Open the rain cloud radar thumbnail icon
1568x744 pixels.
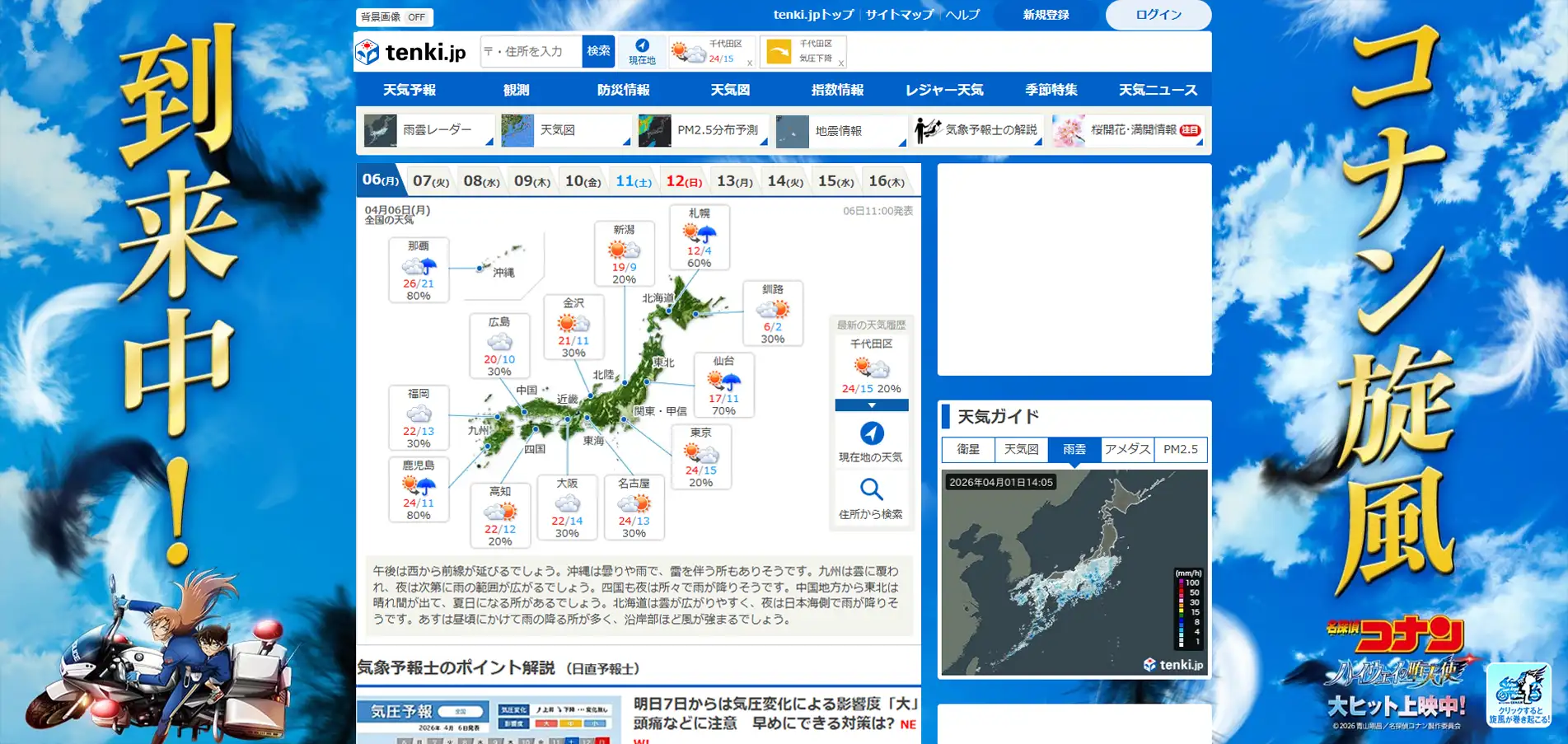click(381, 131)
